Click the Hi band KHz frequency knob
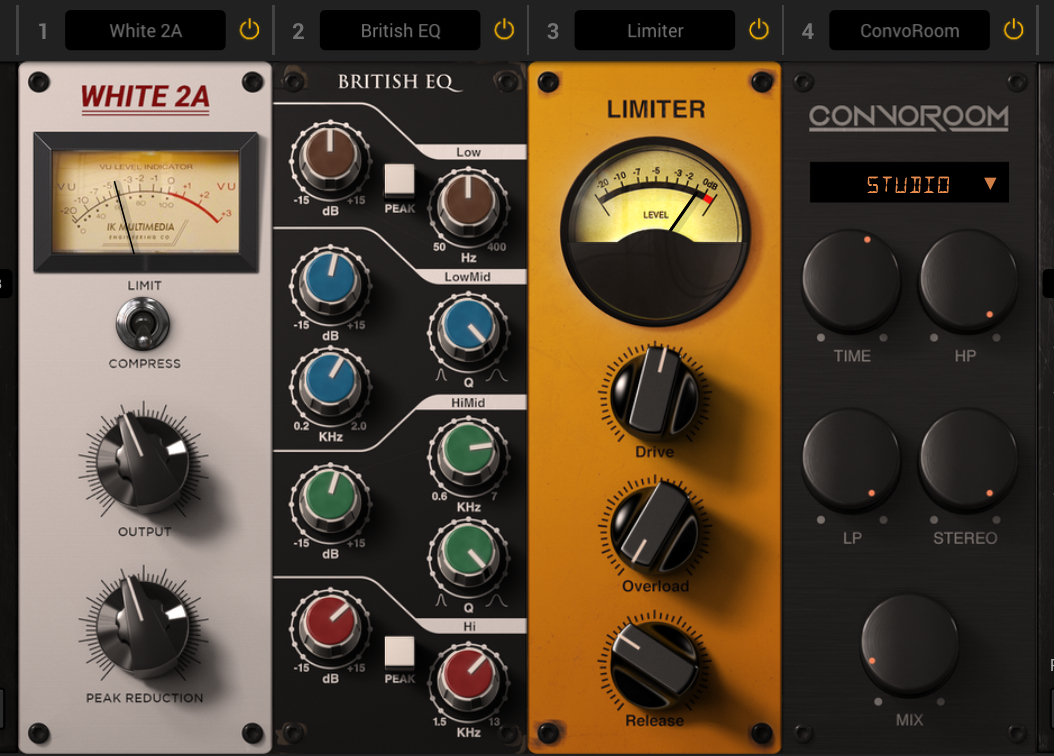Image resolution: width=1054 pixels, height=756 pixels. 469,680
